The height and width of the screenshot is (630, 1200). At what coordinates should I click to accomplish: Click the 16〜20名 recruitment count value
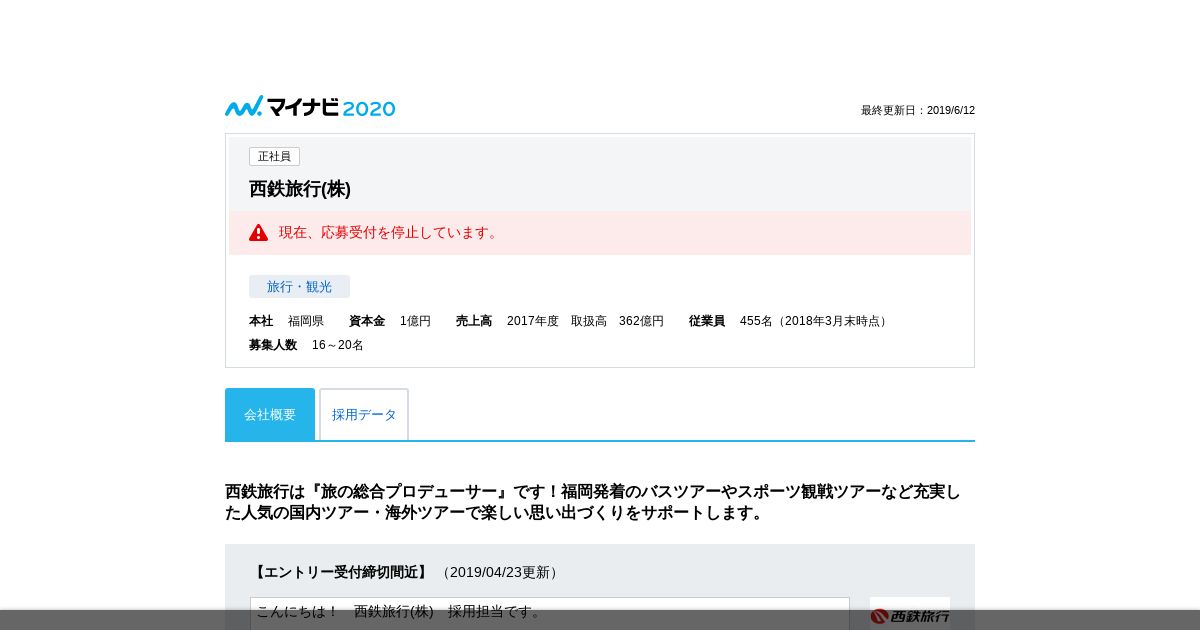point(338,345)
